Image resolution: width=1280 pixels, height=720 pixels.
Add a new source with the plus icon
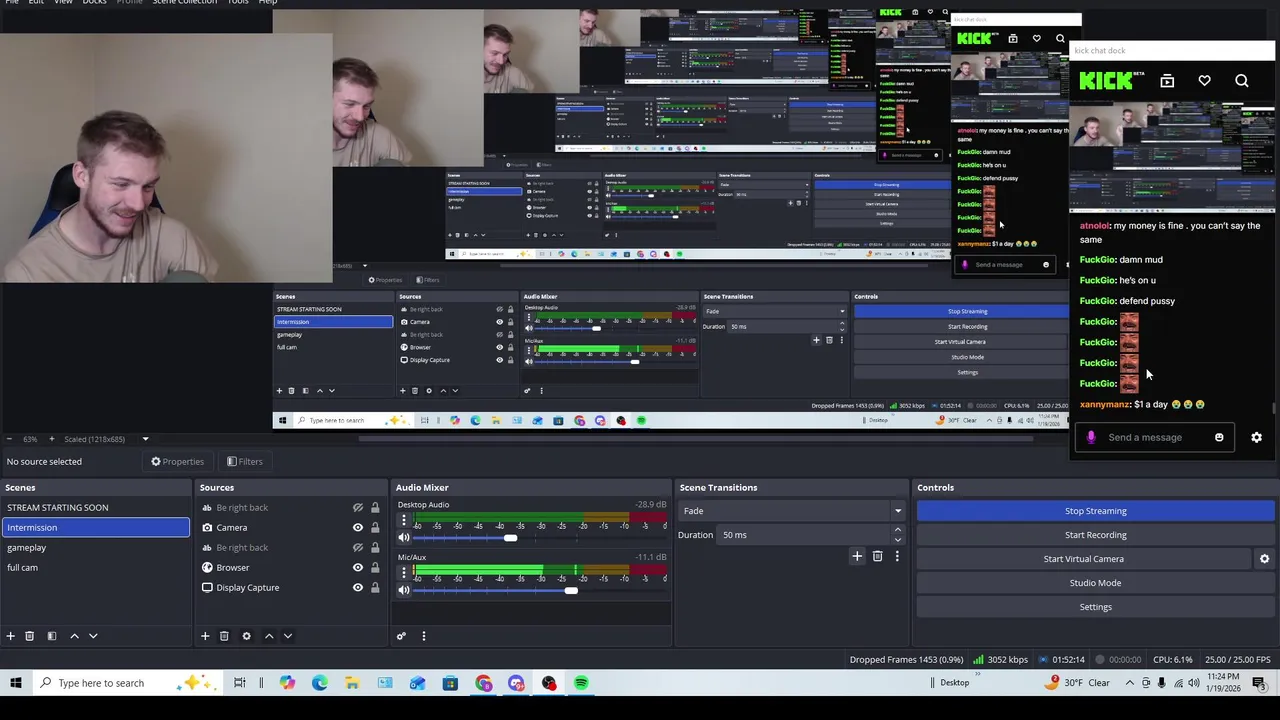click(205, 636)
